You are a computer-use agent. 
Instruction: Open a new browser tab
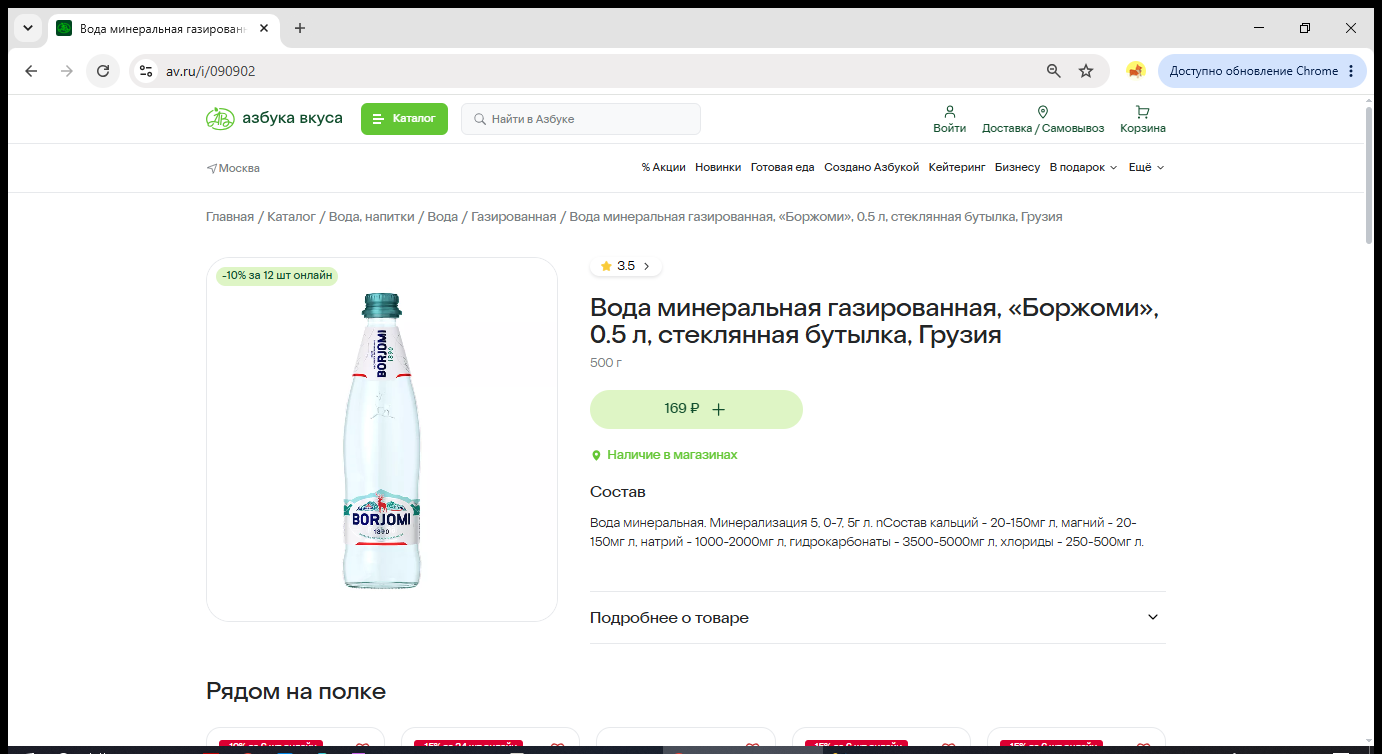click(300, 28)
